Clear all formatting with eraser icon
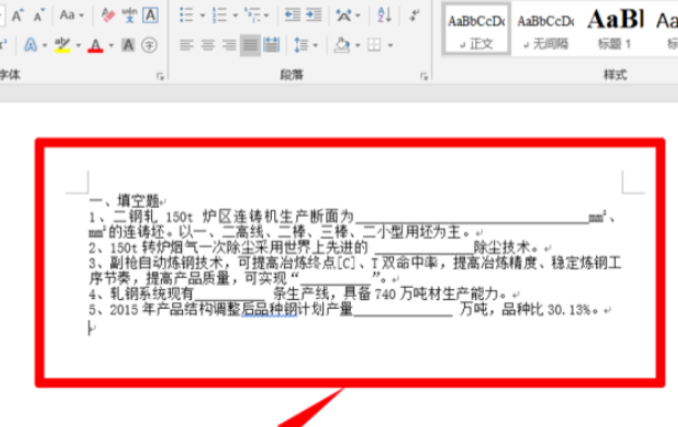 click(x=108, y=16)
